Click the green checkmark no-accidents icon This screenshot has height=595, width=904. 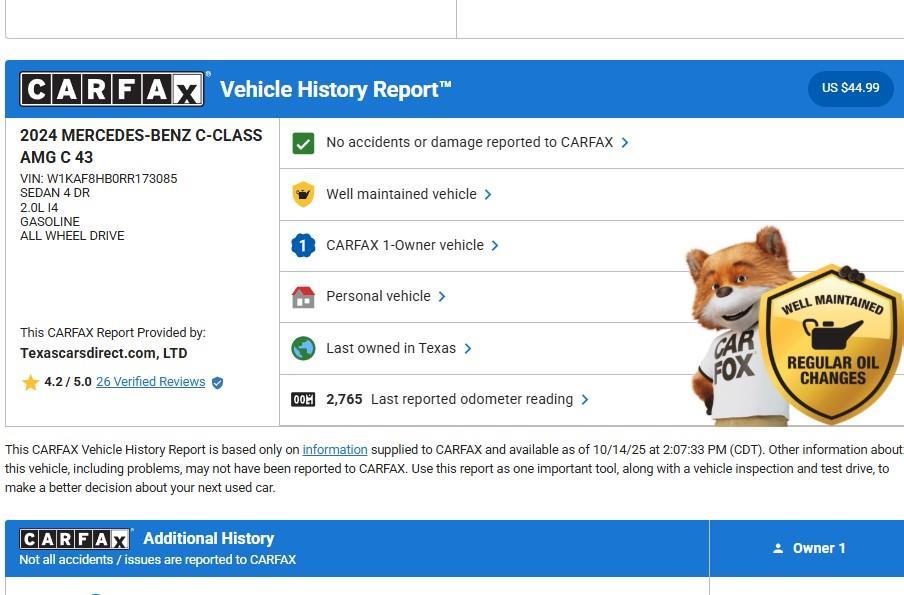coord(303,143)
